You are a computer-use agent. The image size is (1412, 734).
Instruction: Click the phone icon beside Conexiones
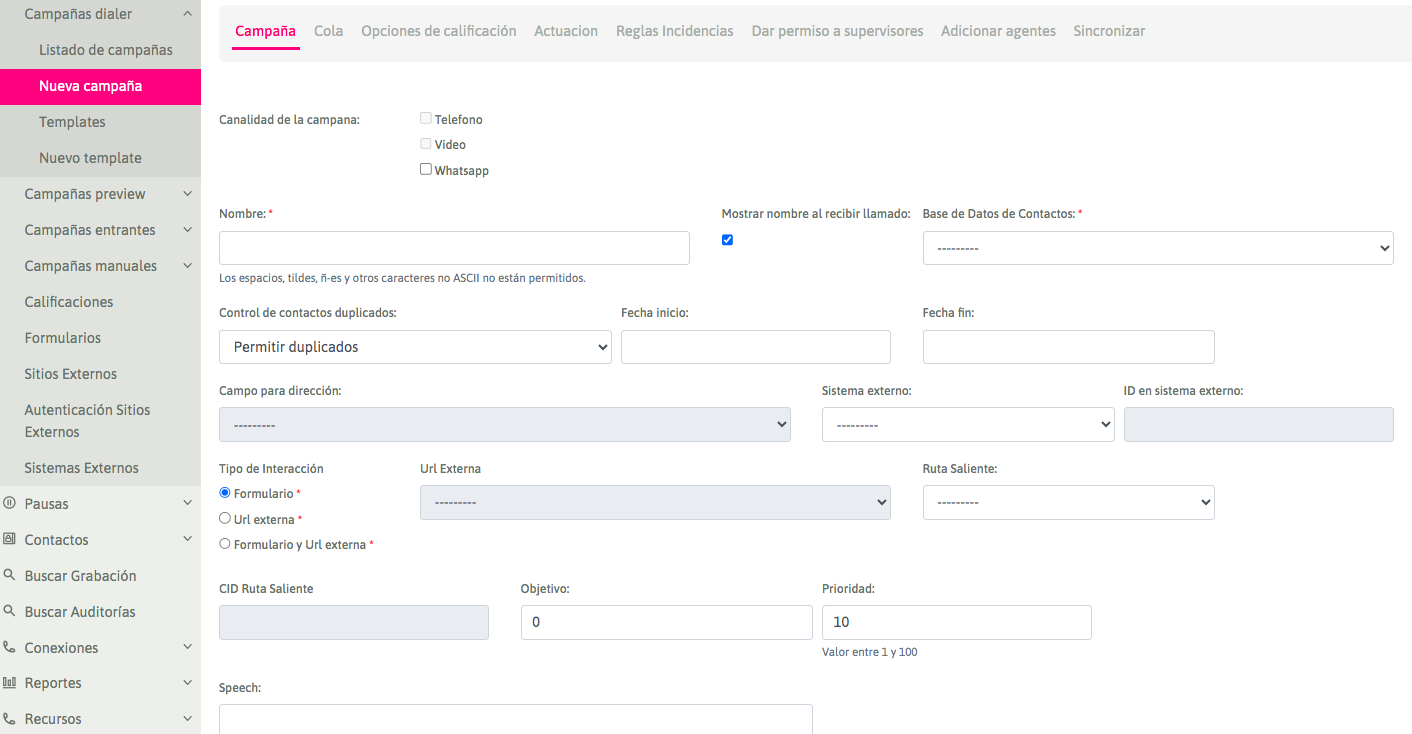9,648
